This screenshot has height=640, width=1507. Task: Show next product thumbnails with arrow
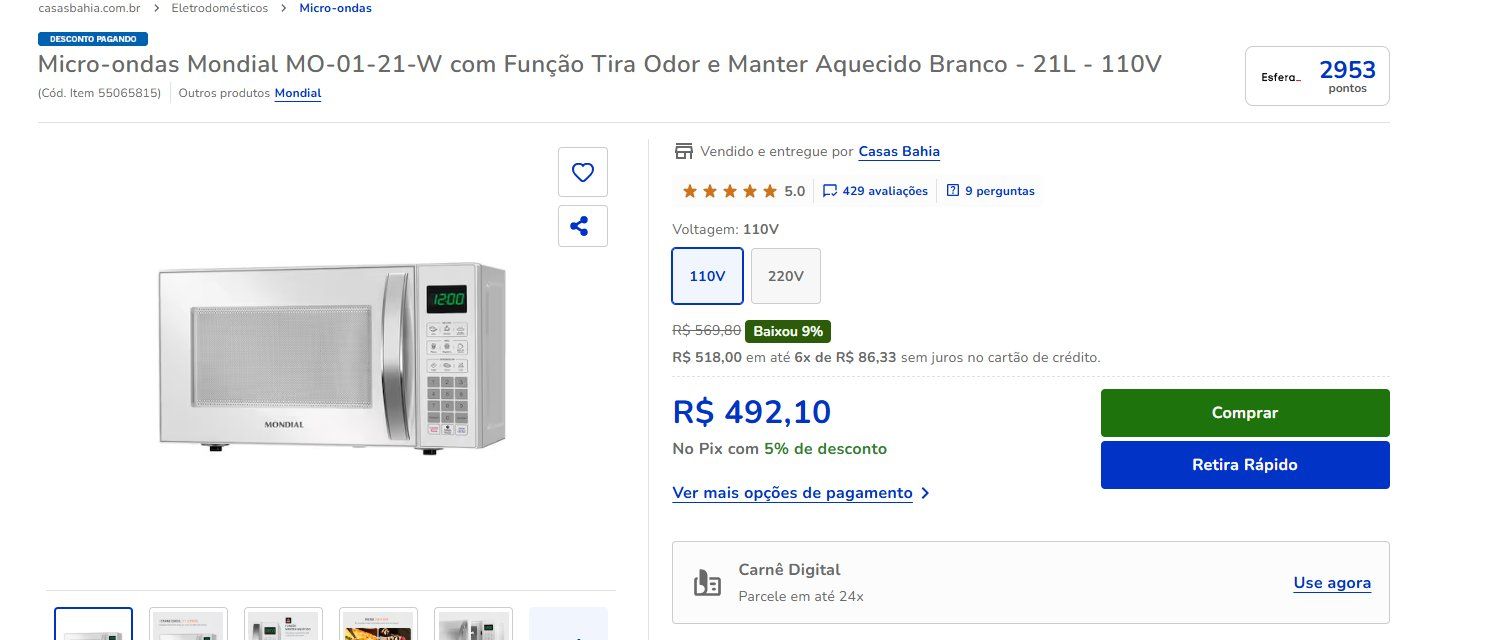pos(568,624)
